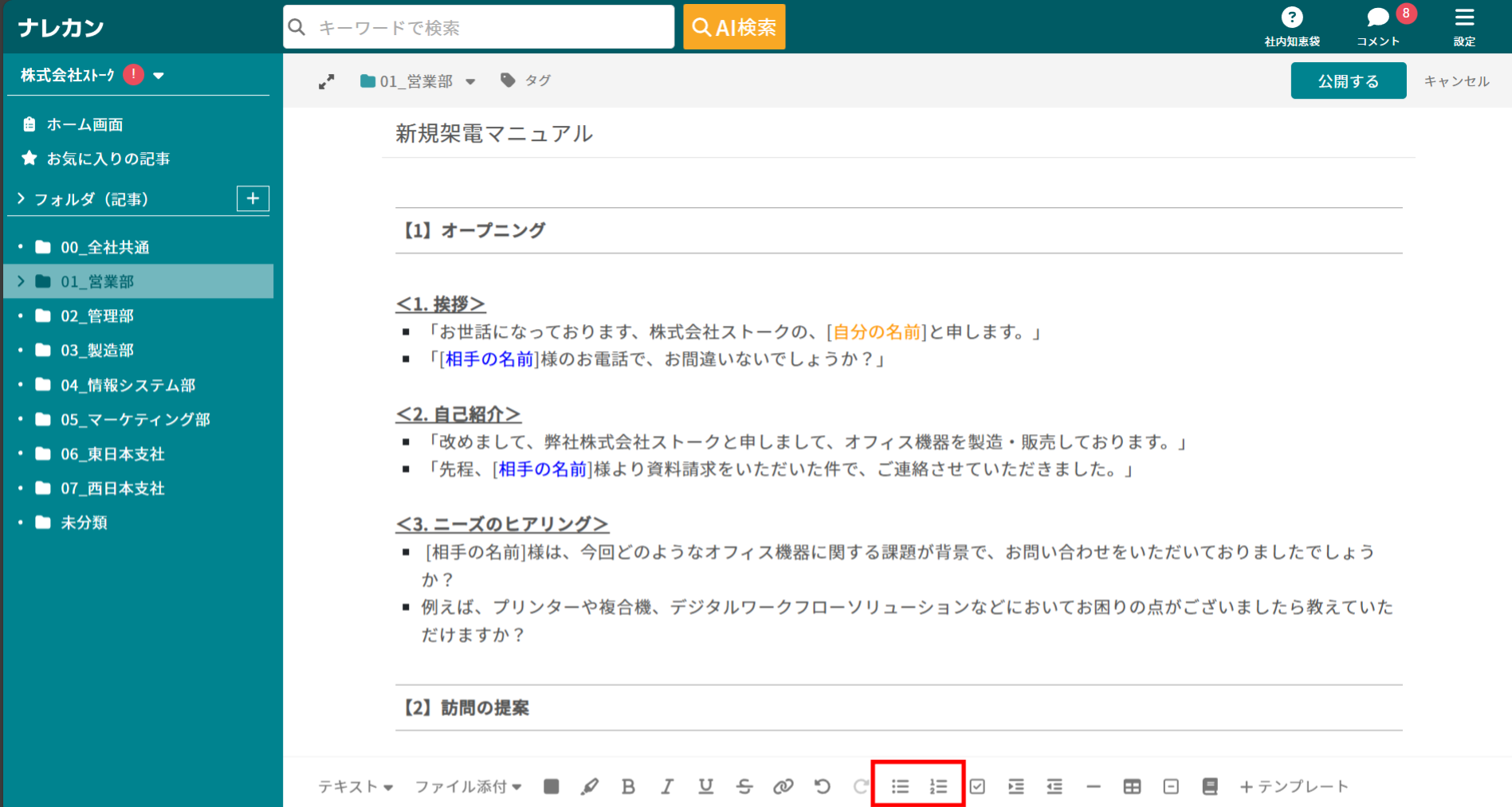Select the underline formatting icon
1512x807 pixels.
click(x=705, y=786)
